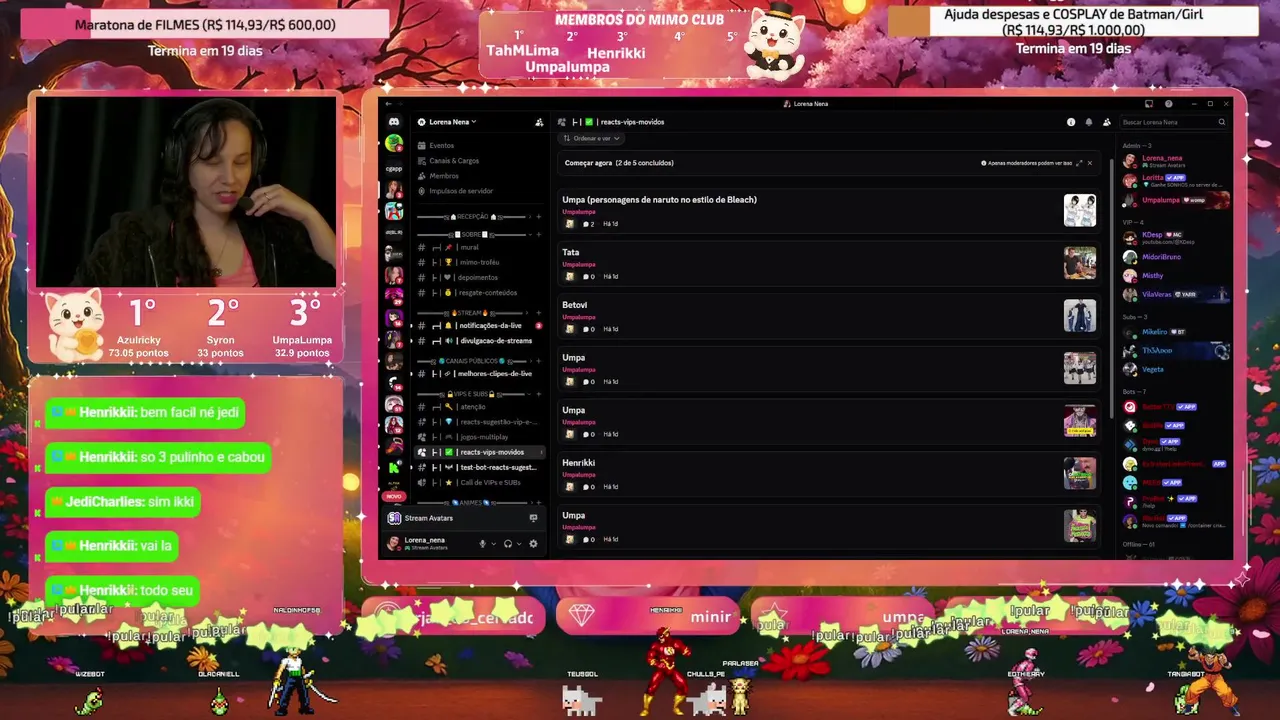Open the notificações-da-live channel
The height and width of the screenshot is (720, 1280).
[x=480, y=326]
